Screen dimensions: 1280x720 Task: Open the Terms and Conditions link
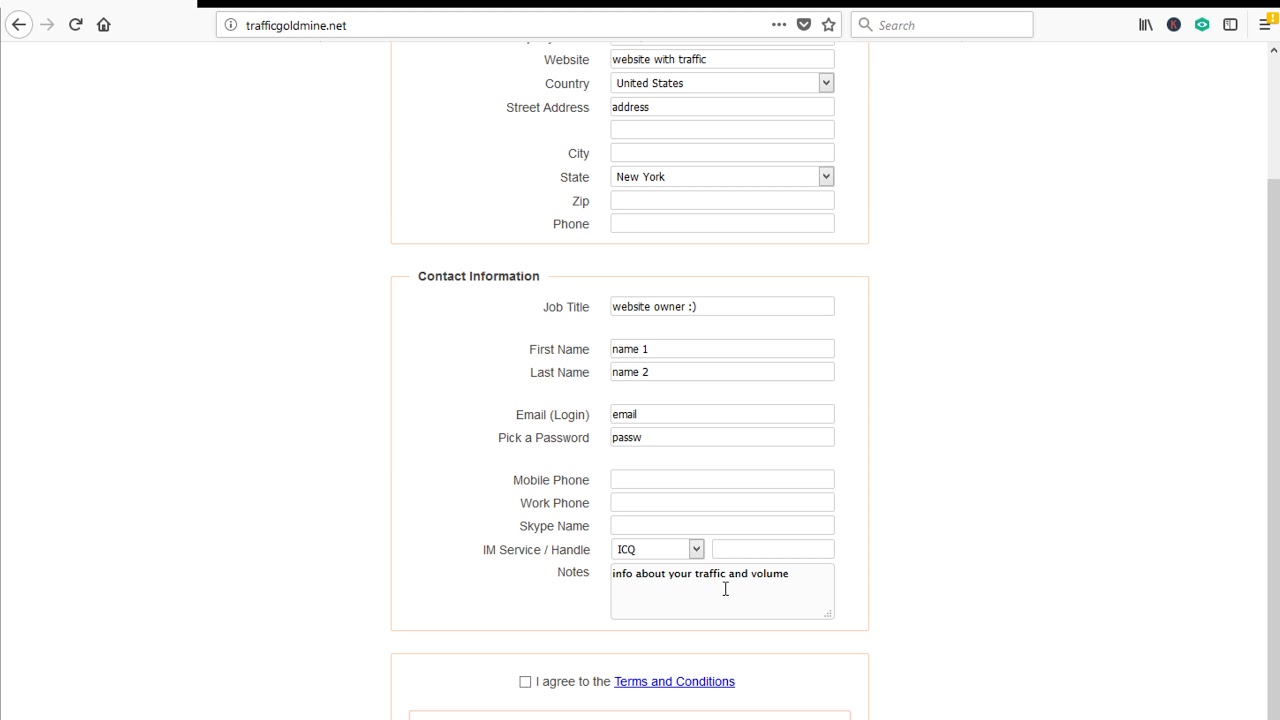[x=674, y=682]
